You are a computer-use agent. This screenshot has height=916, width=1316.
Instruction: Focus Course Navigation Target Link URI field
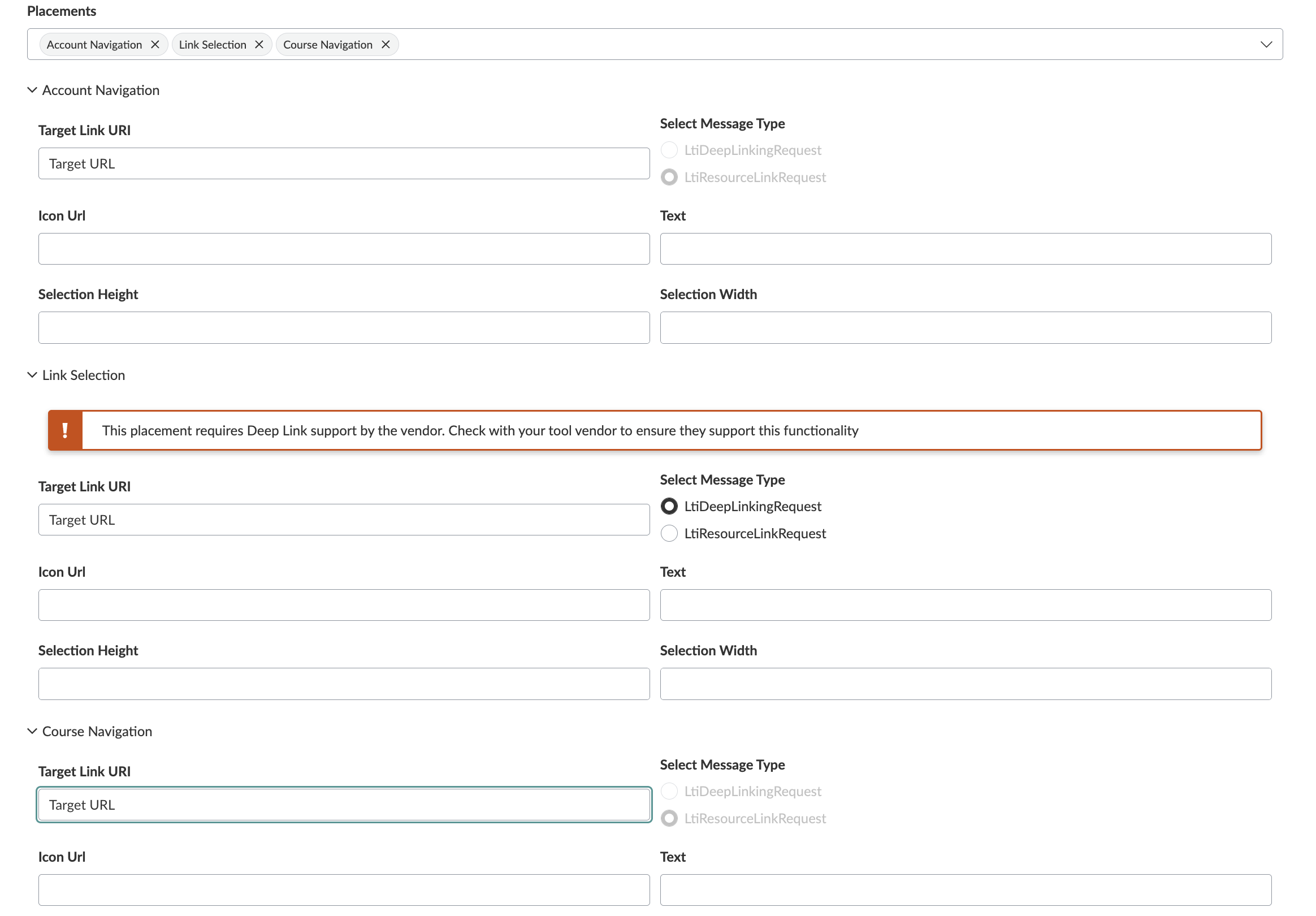tap(344, 805)
